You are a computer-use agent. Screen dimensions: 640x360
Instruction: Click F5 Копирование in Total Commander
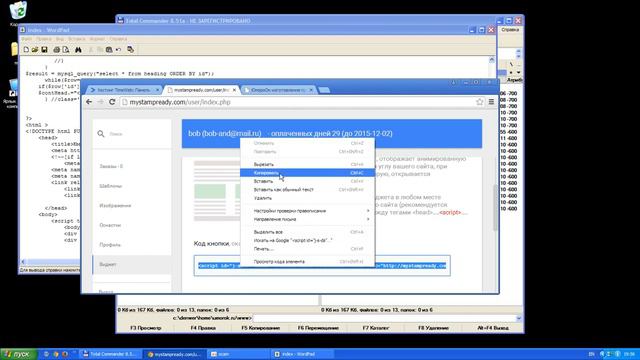(260, 328)
